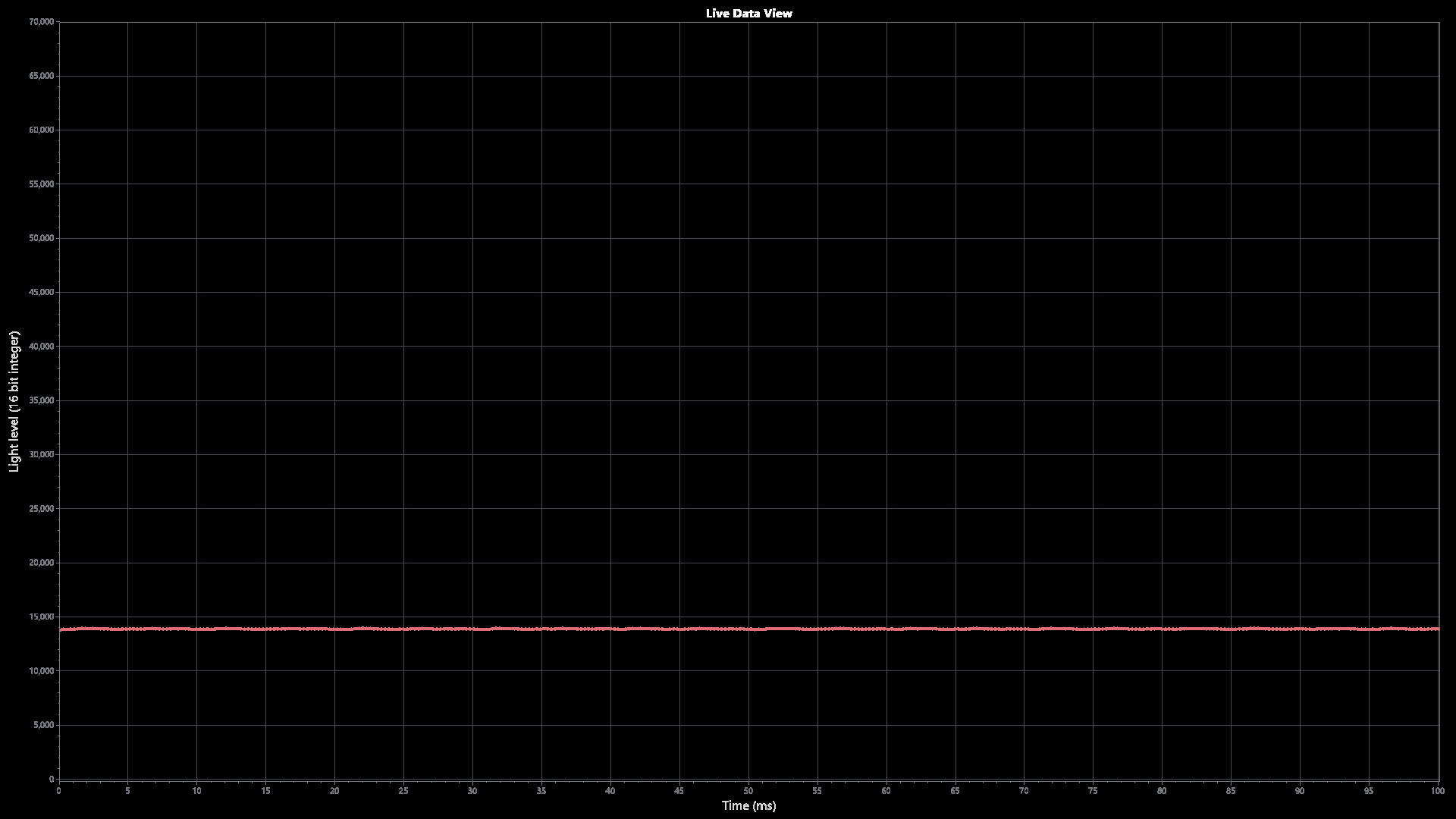Click the 35,000 Y-axis tick label

pos(40,400)
